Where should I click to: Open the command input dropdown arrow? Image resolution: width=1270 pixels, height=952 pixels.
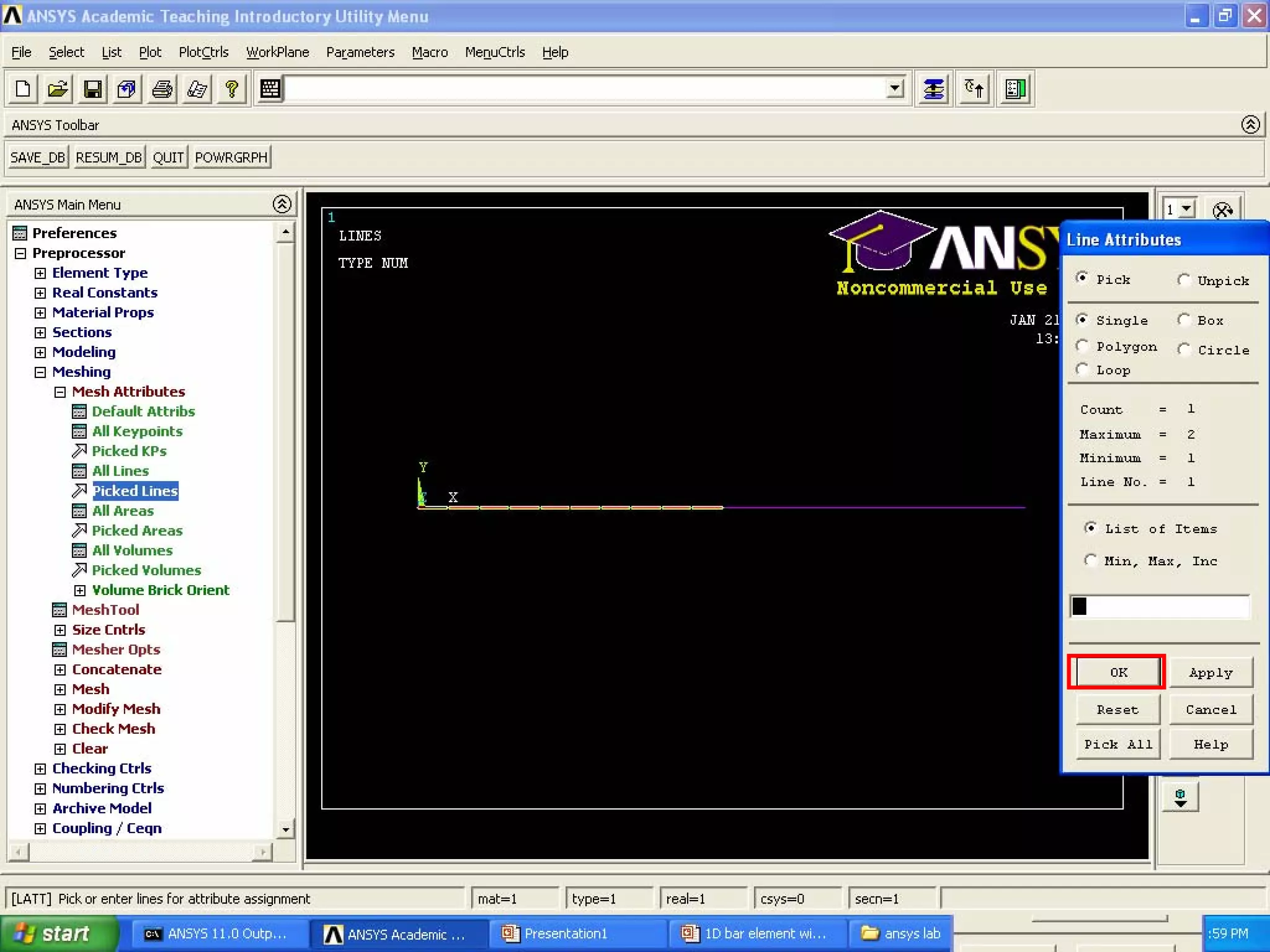pos(894,89)
